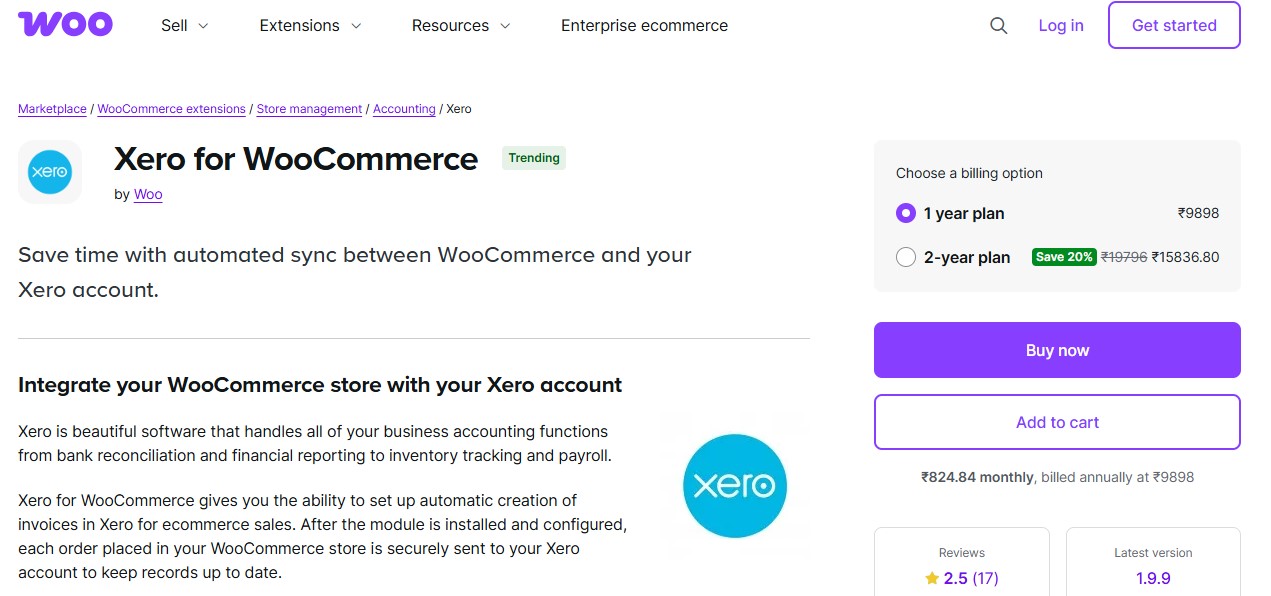The image size is (1271, 596).
Task: Choose the 2-year plan option
Action: pos(905,257)
